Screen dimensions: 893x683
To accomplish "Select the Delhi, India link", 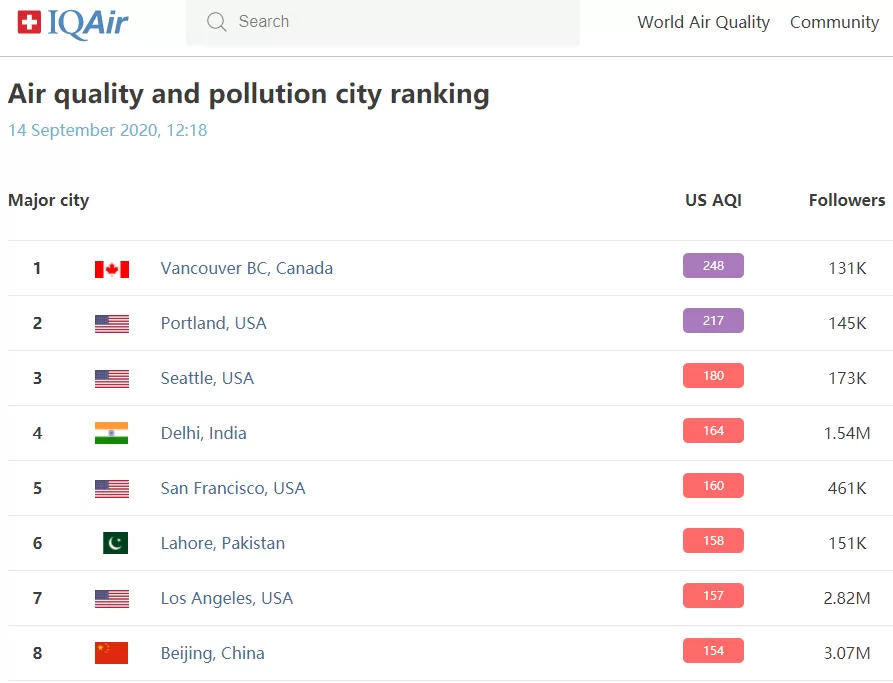I will (203, 433).
